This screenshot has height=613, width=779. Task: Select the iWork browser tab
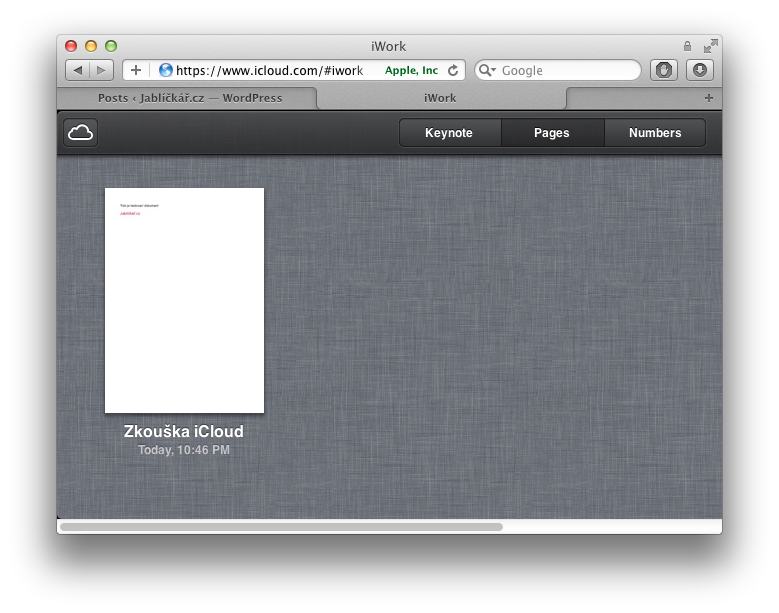[x=440, y=98]
